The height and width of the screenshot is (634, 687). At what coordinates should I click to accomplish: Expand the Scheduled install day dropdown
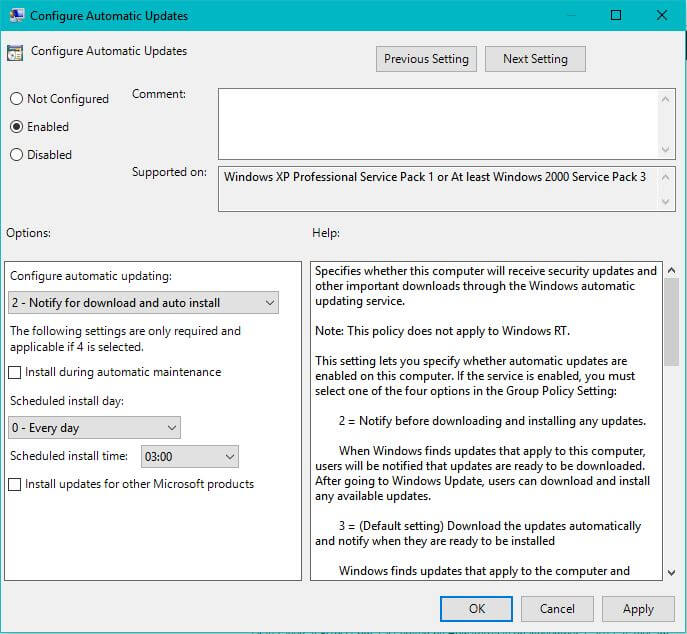tap(95, 428)
